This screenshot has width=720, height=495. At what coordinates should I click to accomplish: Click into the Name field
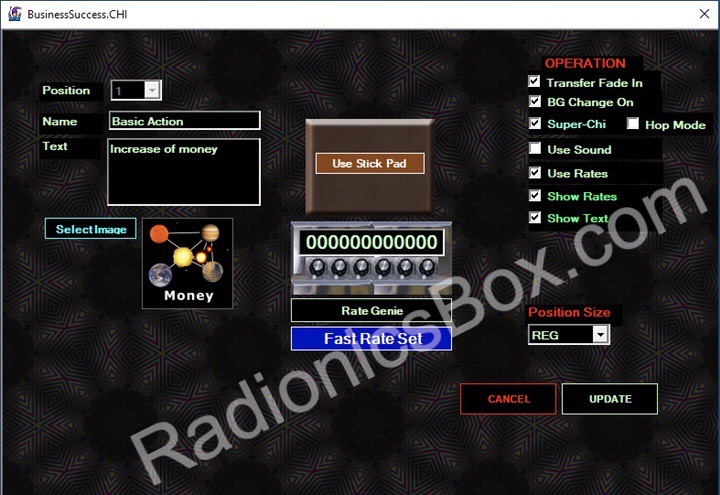pos(185,121)
